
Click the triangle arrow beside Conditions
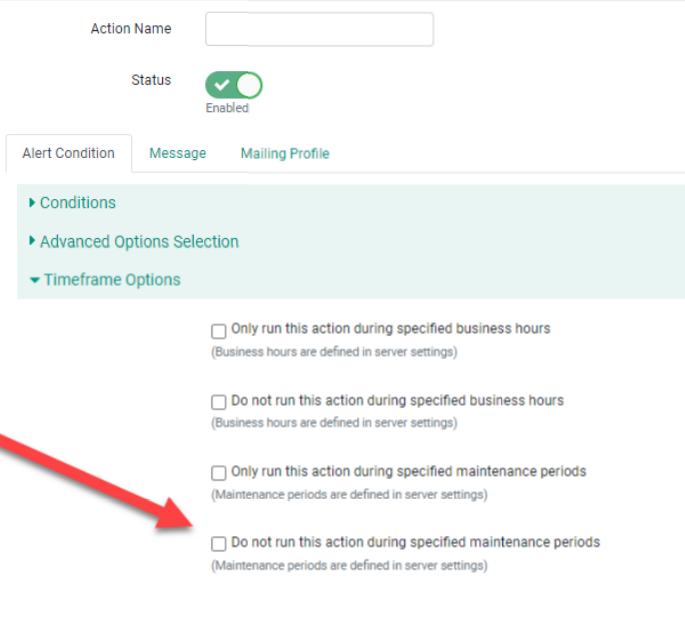coord(33,203)
